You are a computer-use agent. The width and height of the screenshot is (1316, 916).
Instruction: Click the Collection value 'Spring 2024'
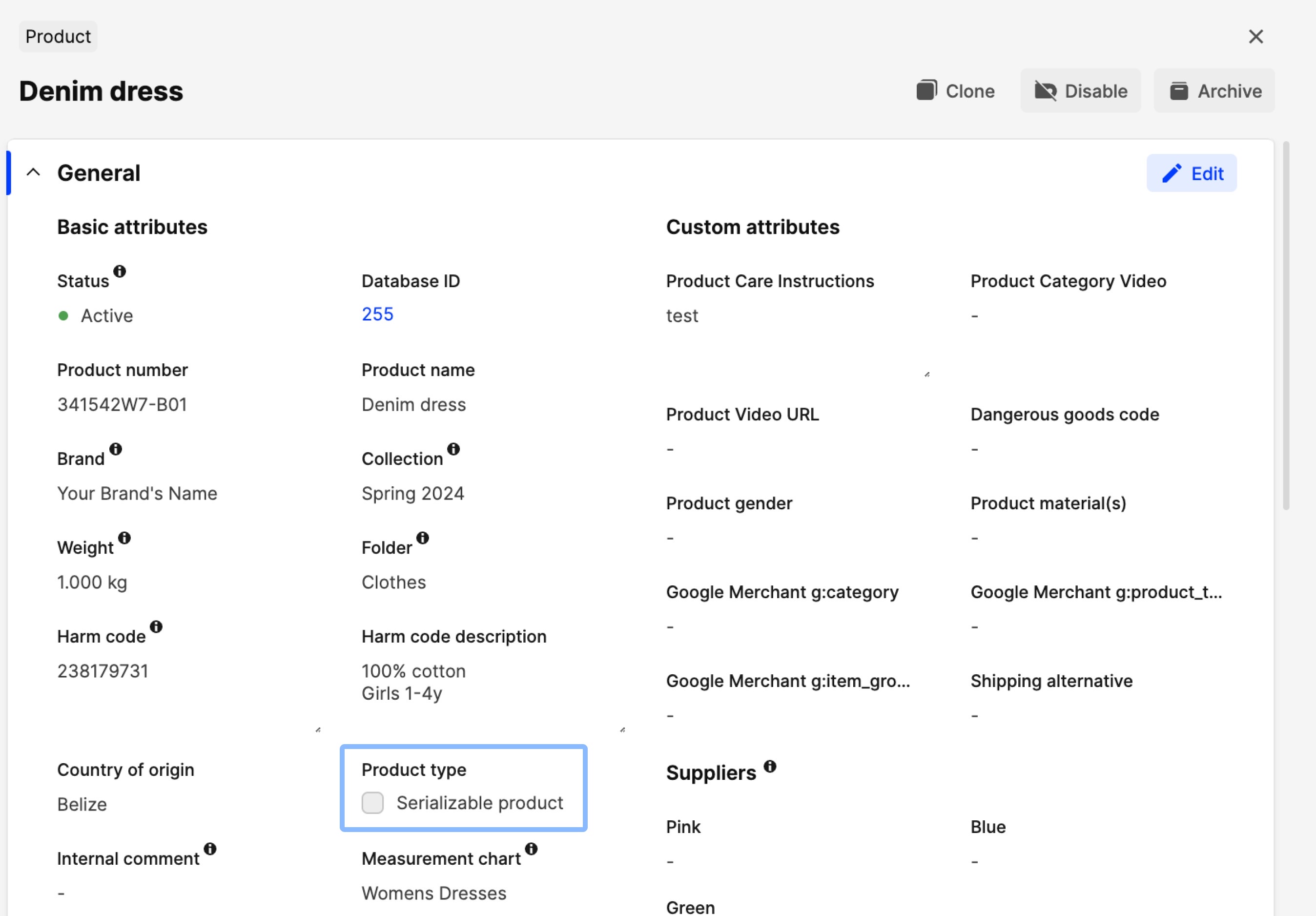click(412, 494)
